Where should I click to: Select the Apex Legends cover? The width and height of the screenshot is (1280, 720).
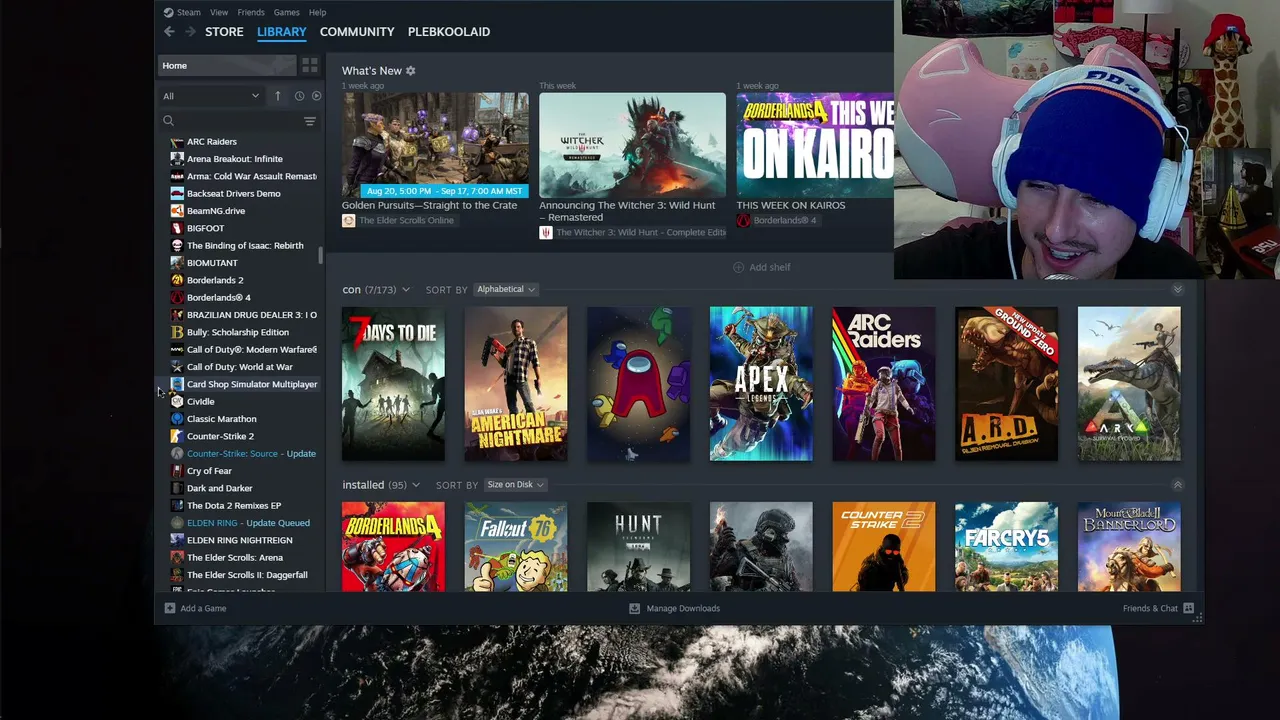coord(761,384)
